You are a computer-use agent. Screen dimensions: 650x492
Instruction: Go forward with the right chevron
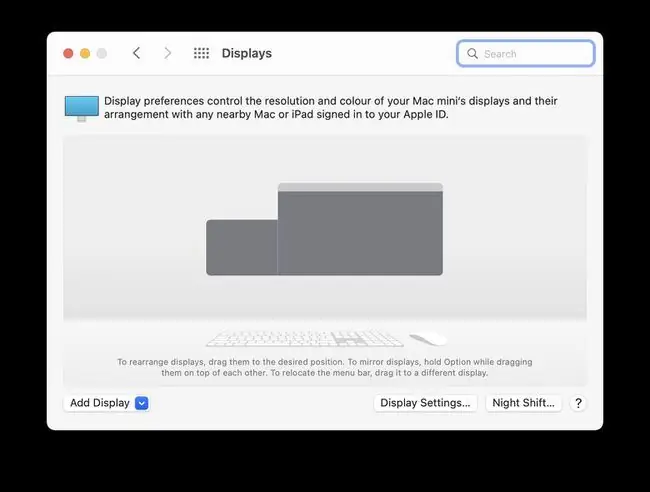click(167, 53)
